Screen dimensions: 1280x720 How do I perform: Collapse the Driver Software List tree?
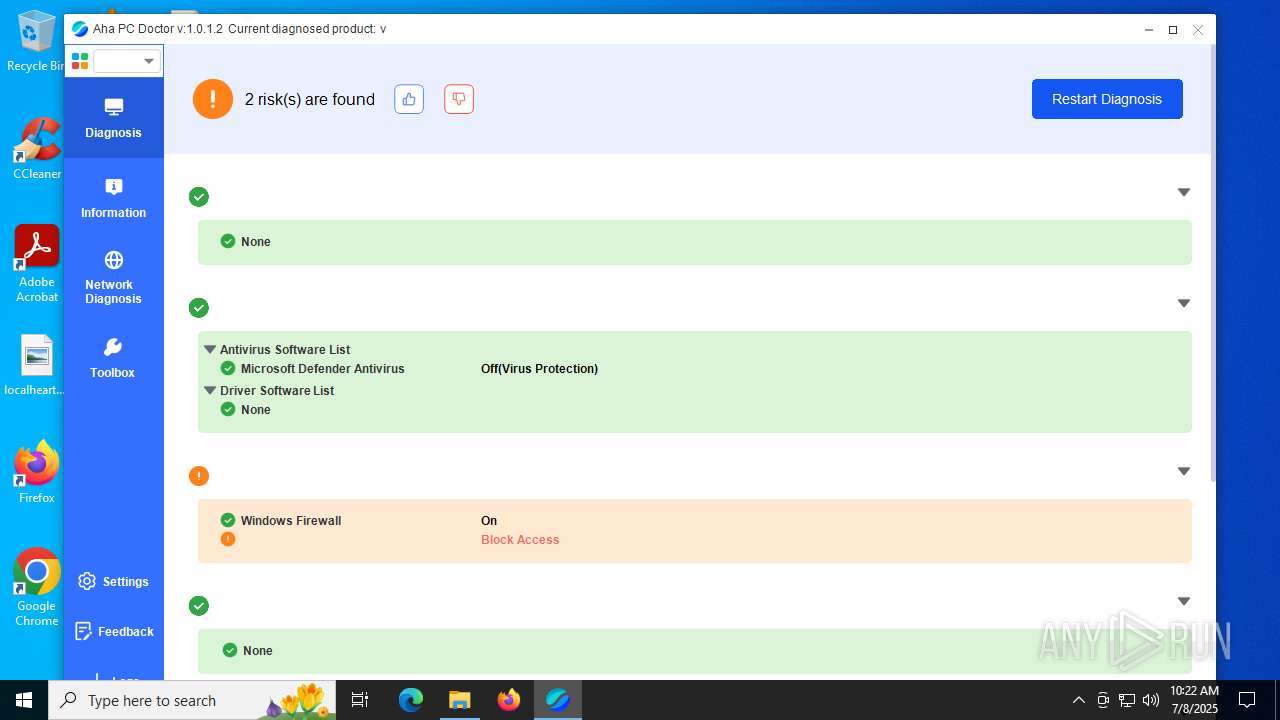210,391
